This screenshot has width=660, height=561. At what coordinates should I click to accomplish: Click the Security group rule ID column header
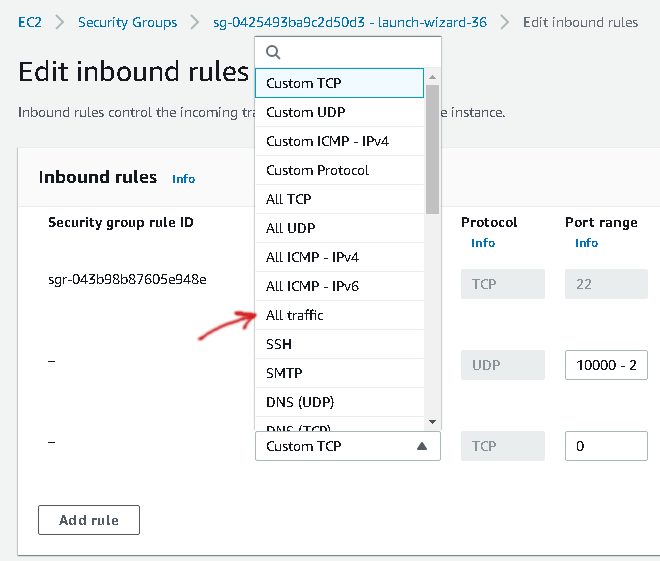point(121,222)
